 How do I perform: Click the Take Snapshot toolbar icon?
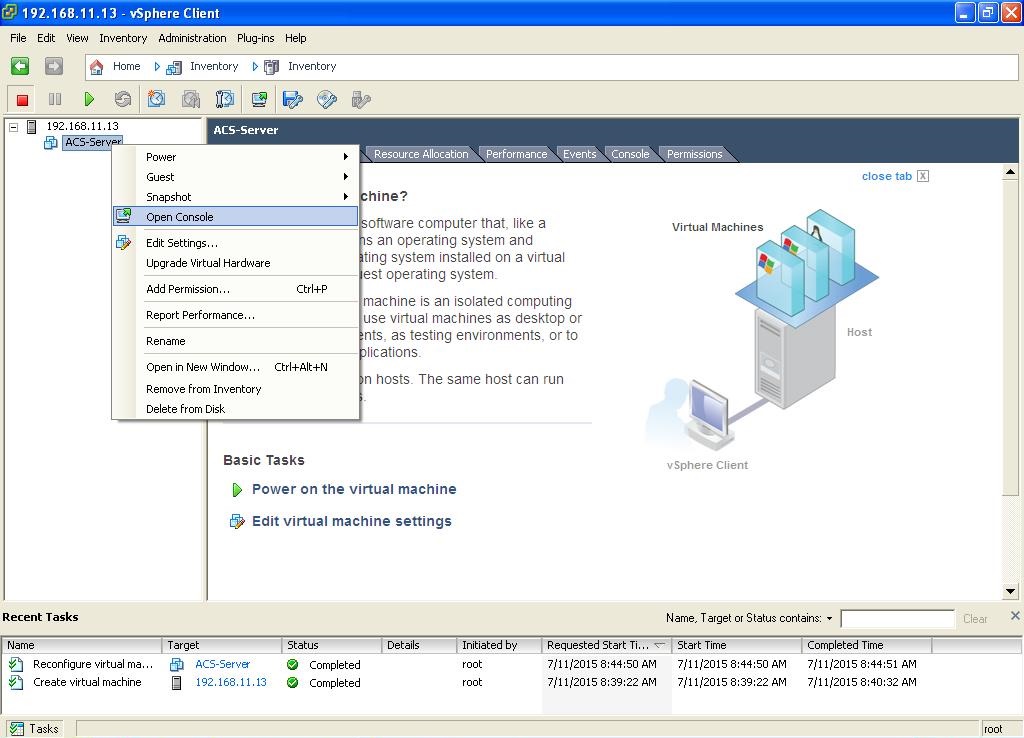tap(156, 99)
